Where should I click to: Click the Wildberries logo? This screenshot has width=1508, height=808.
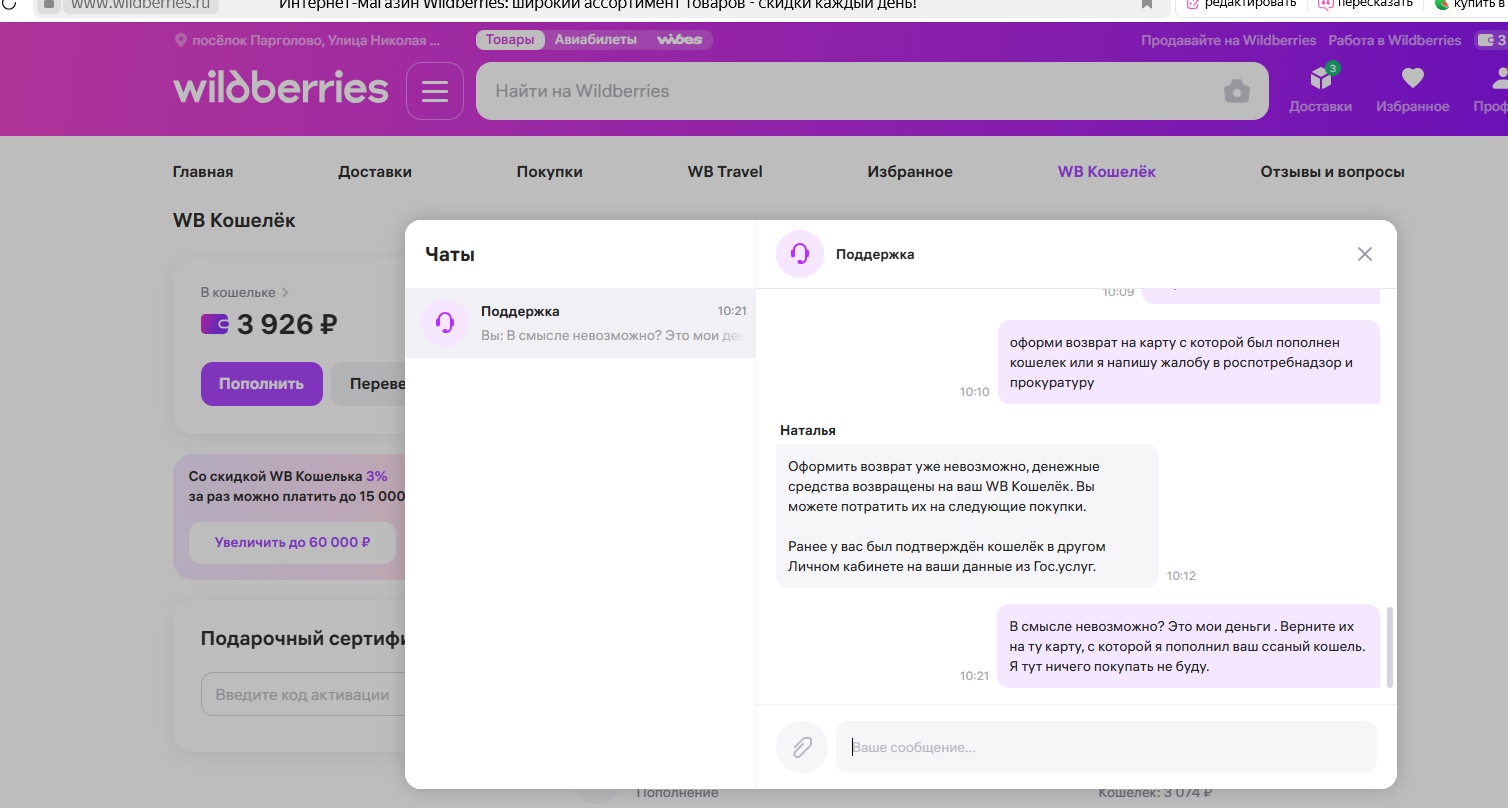(281, 88)
